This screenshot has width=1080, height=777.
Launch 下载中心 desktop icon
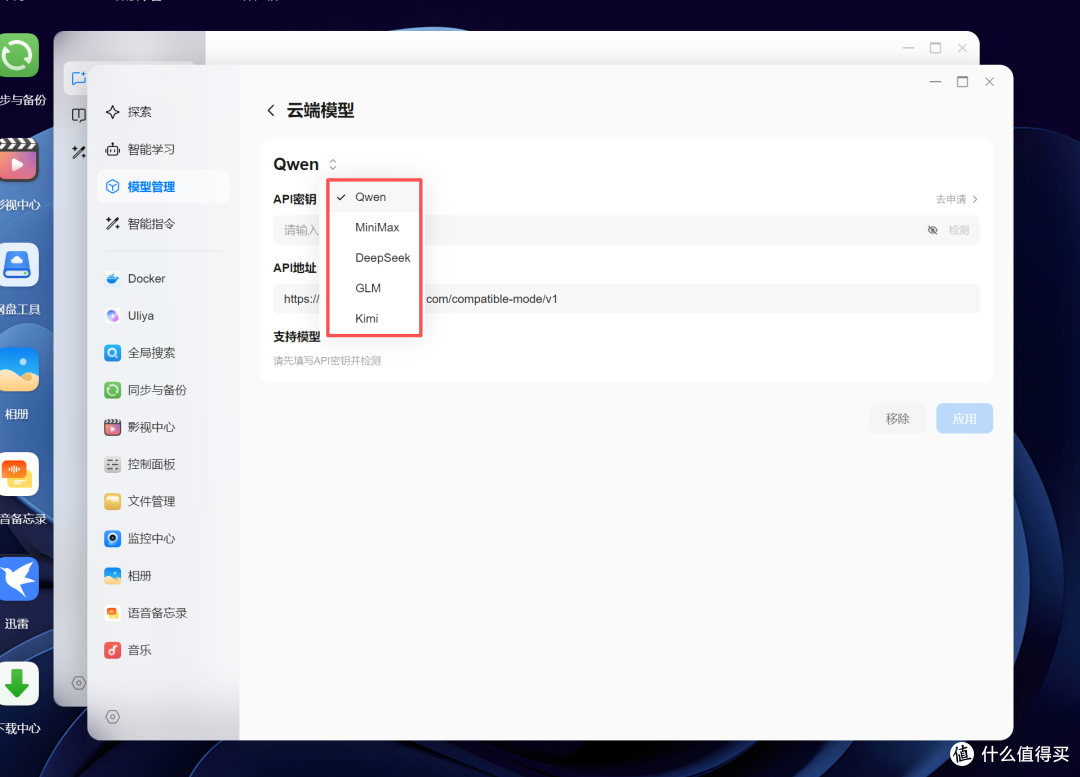[x=19, y=683]
